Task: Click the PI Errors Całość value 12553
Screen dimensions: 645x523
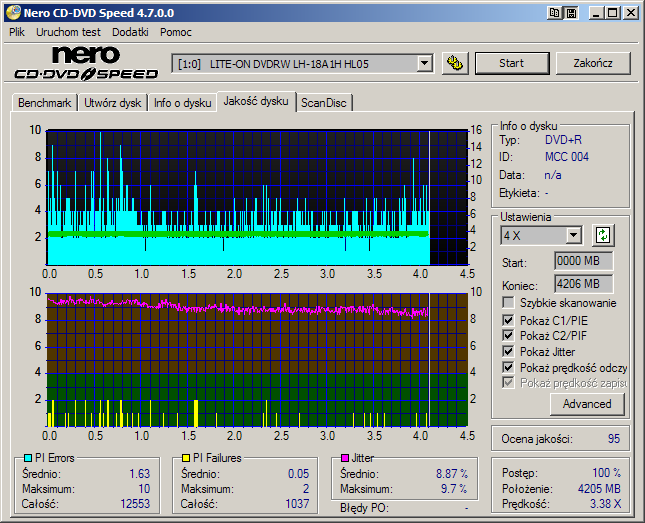Action: 135,504
